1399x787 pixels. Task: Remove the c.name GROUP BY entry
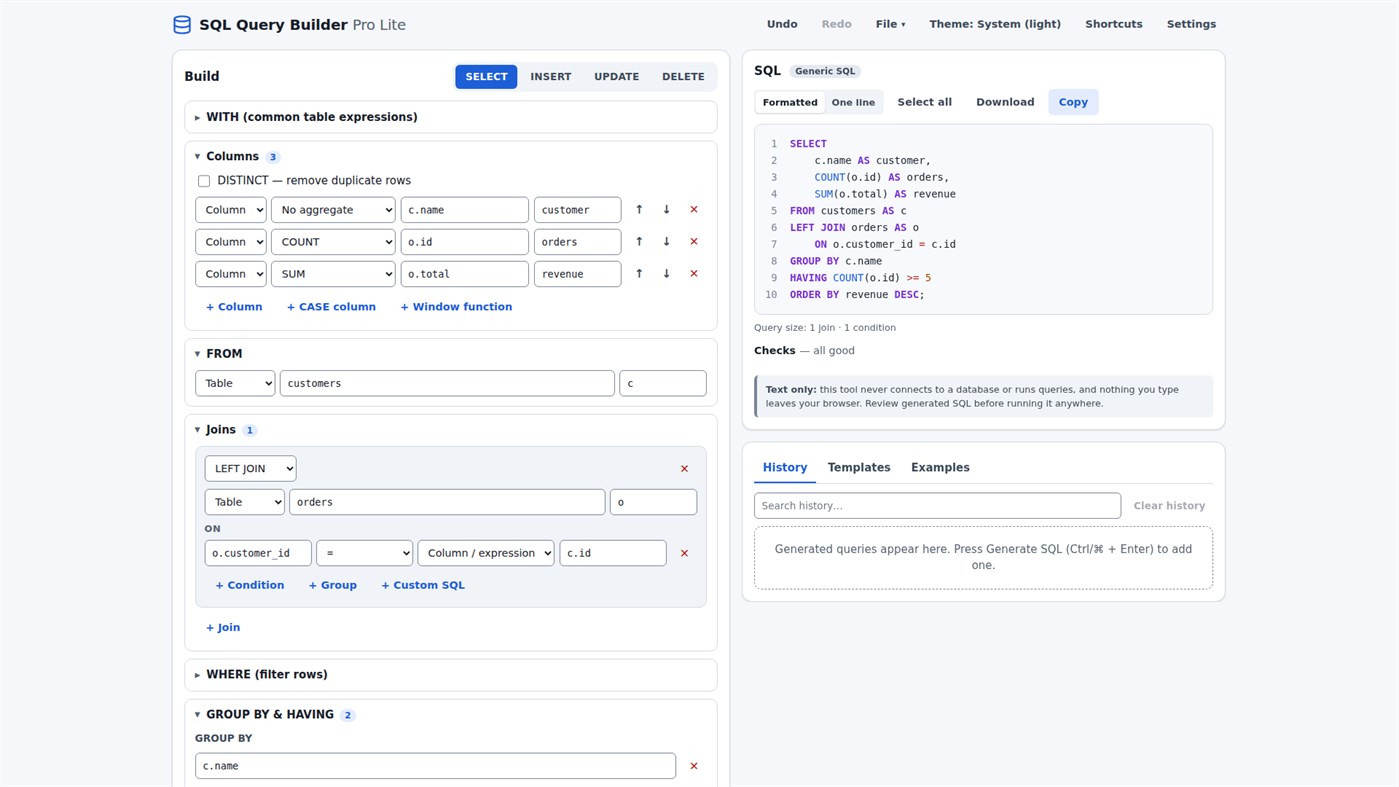tap(694, 766)
